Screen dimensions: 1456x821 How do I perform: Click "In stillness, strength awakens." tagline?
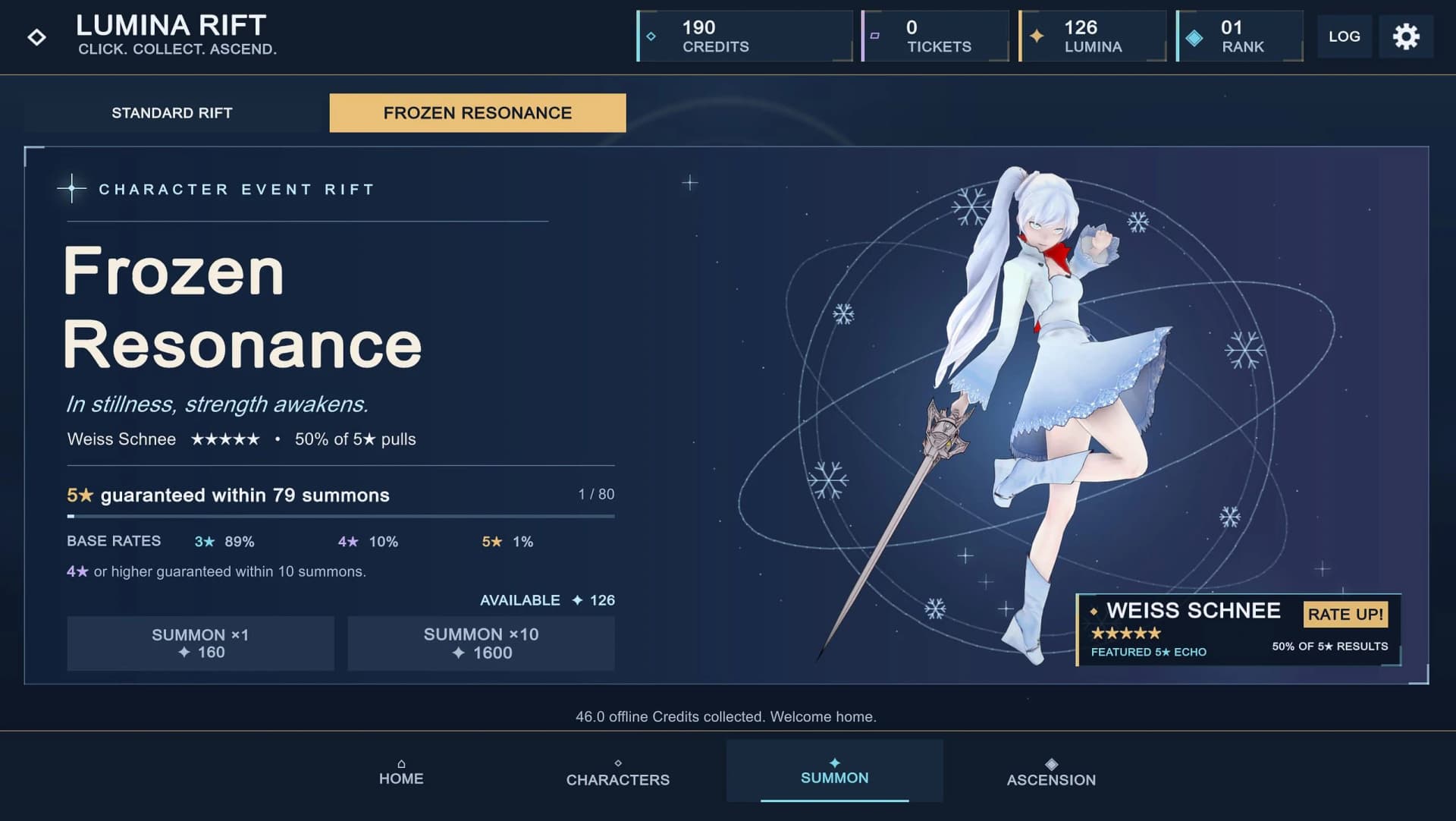[x=217, y=404]
